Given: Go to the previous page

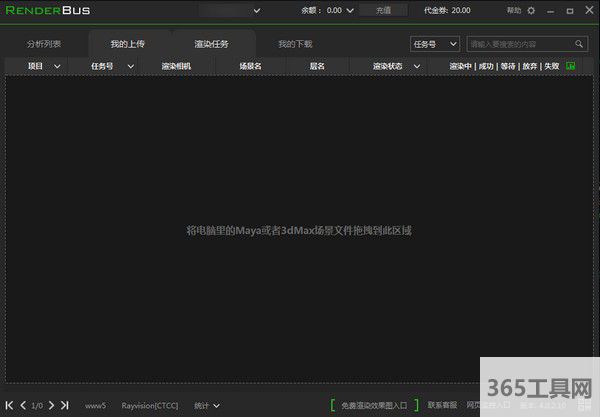Looking at the screenshot, I should [23, 405].
